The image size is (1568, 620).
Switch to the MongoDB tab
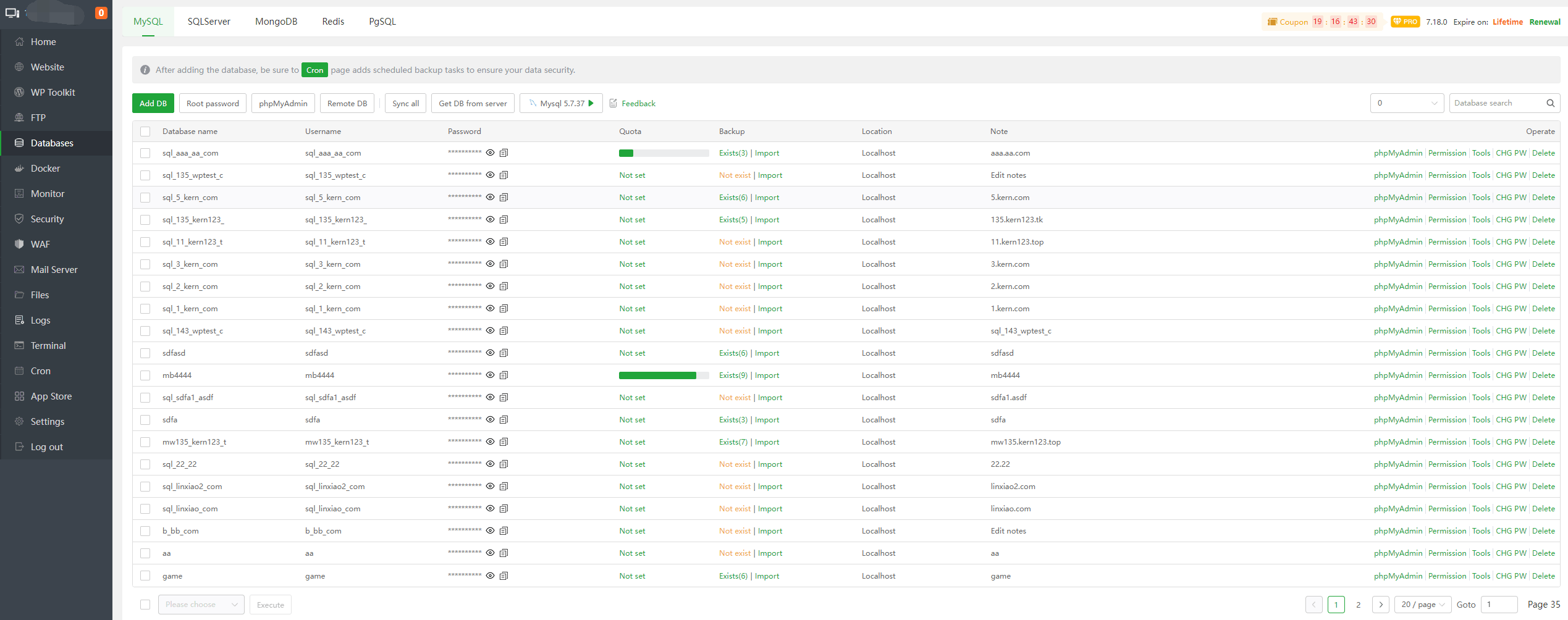pyautogui.click(x=276, y=22)
